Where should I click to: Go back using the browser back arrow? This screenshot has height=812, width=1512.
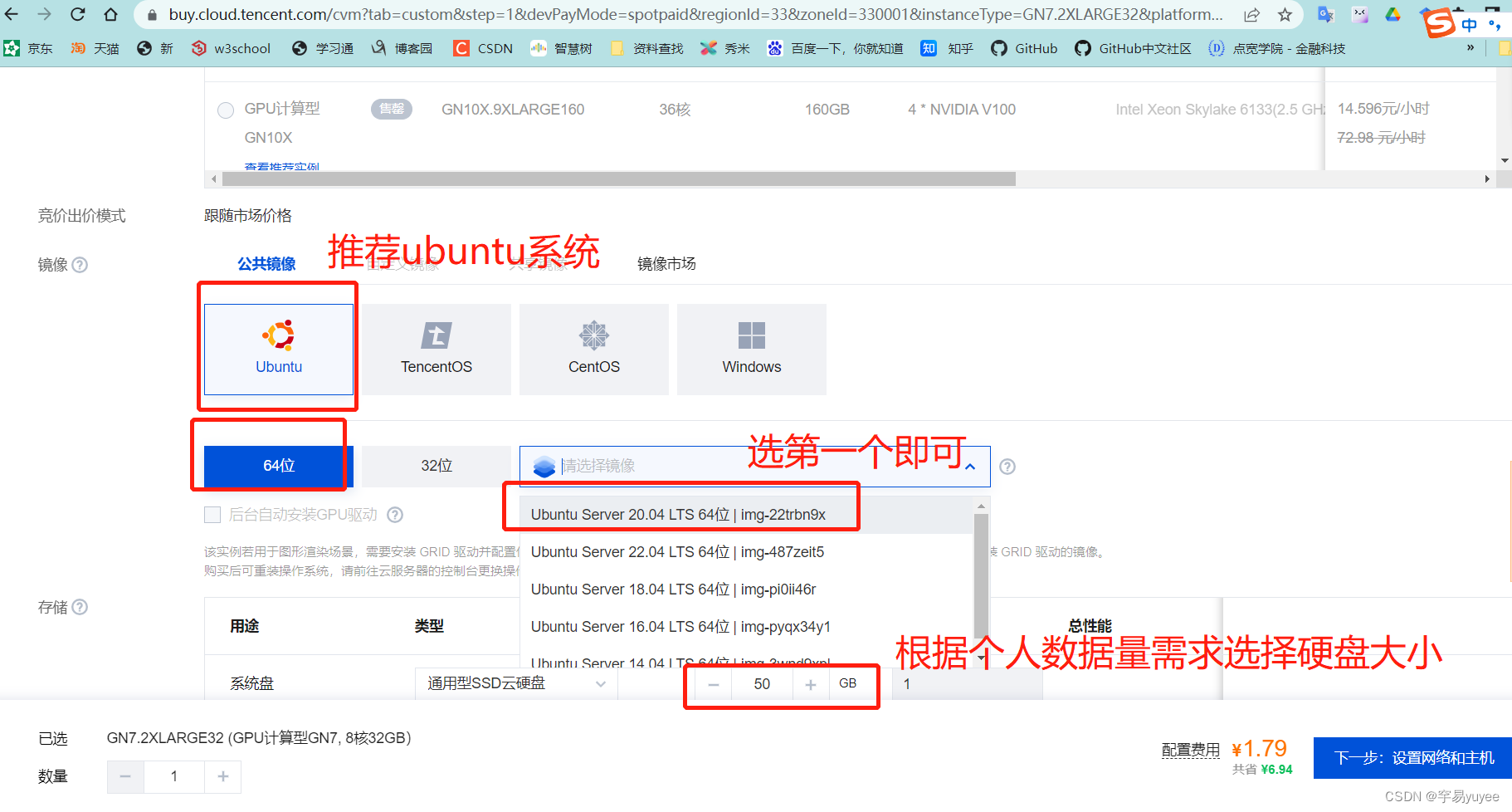[x=12, y=14]
